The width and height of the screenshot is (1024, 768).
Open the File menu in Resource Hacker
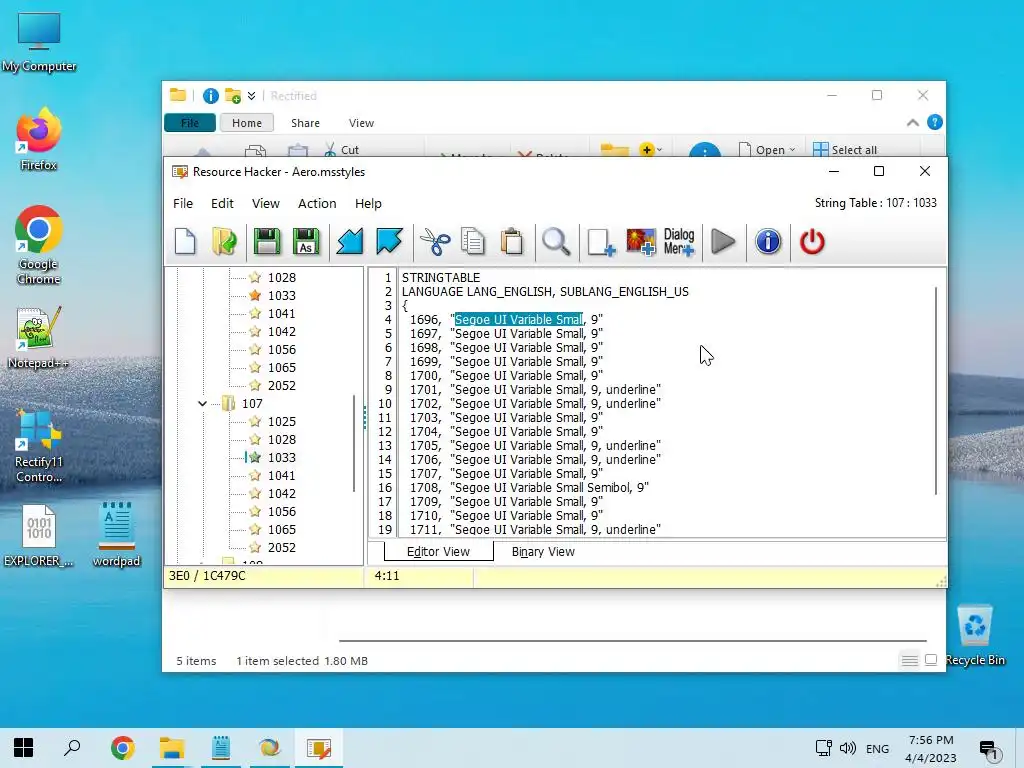(183, 204)
